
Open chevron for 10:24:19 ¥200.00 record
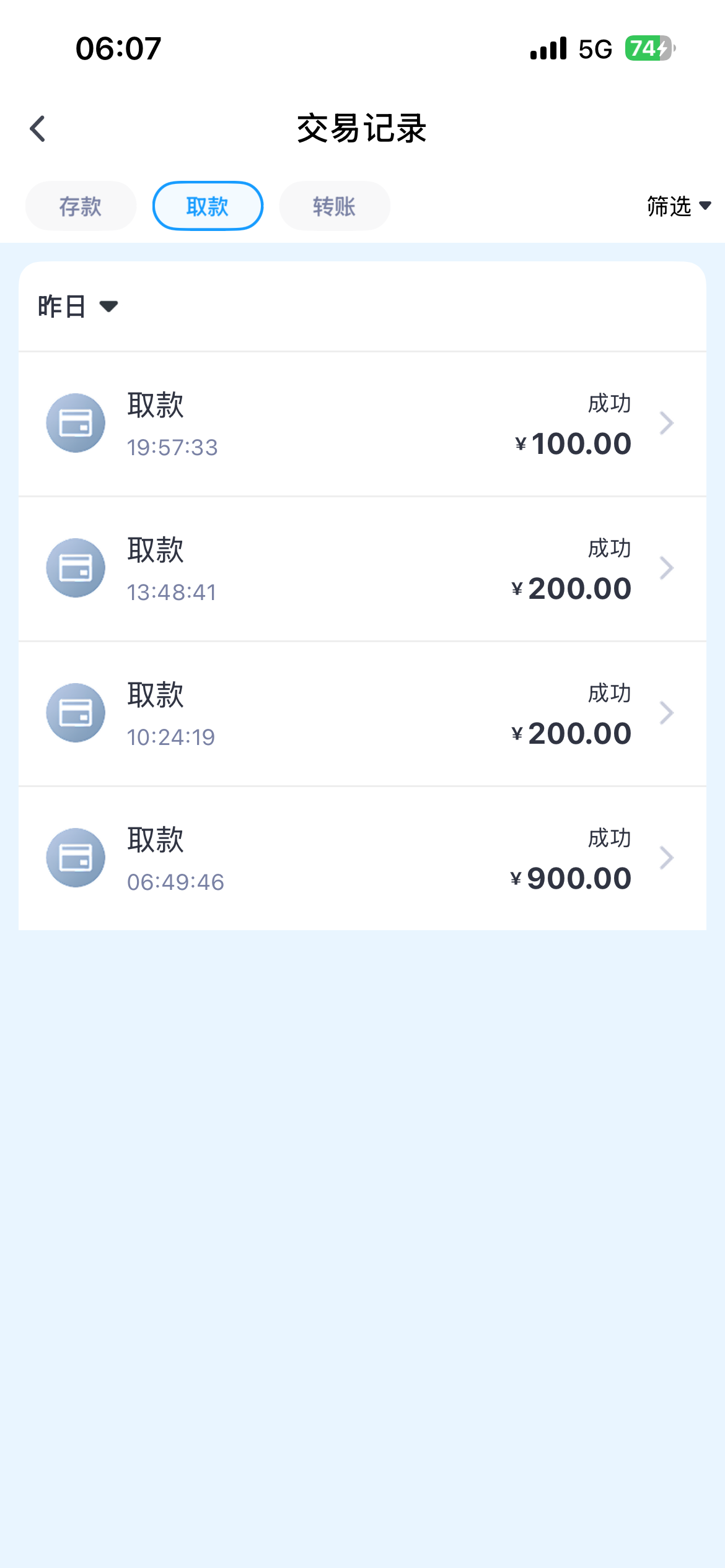click(x=667, y=713)
